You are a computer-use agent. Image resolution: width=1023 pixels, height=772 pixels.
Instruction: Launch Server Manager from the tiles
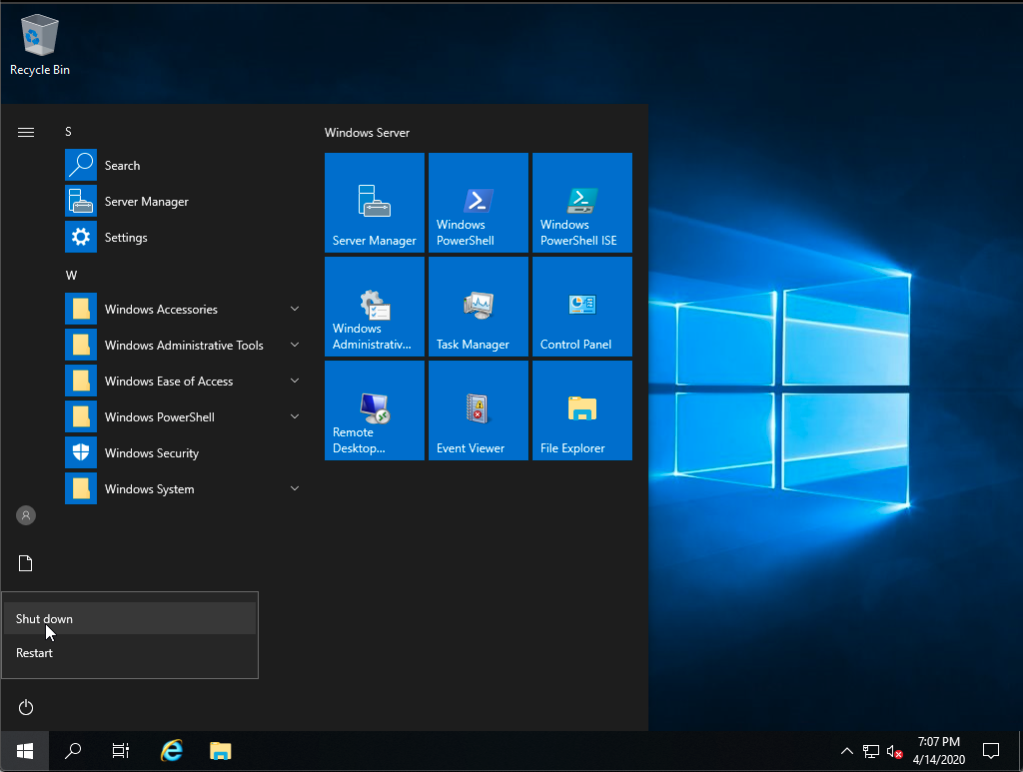pos(374,203)
